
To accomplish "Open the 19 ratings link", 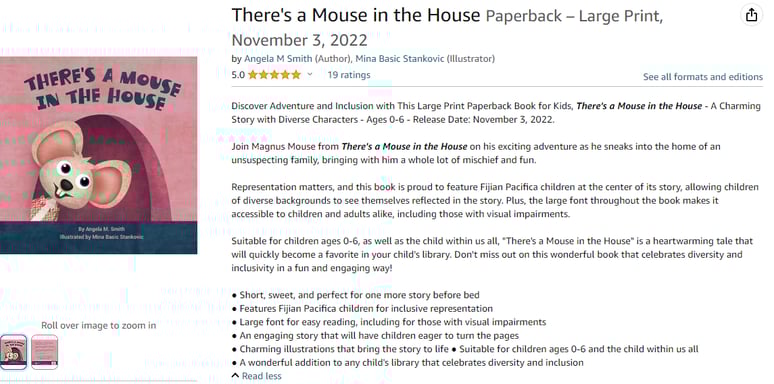I will tap(348, 75).
